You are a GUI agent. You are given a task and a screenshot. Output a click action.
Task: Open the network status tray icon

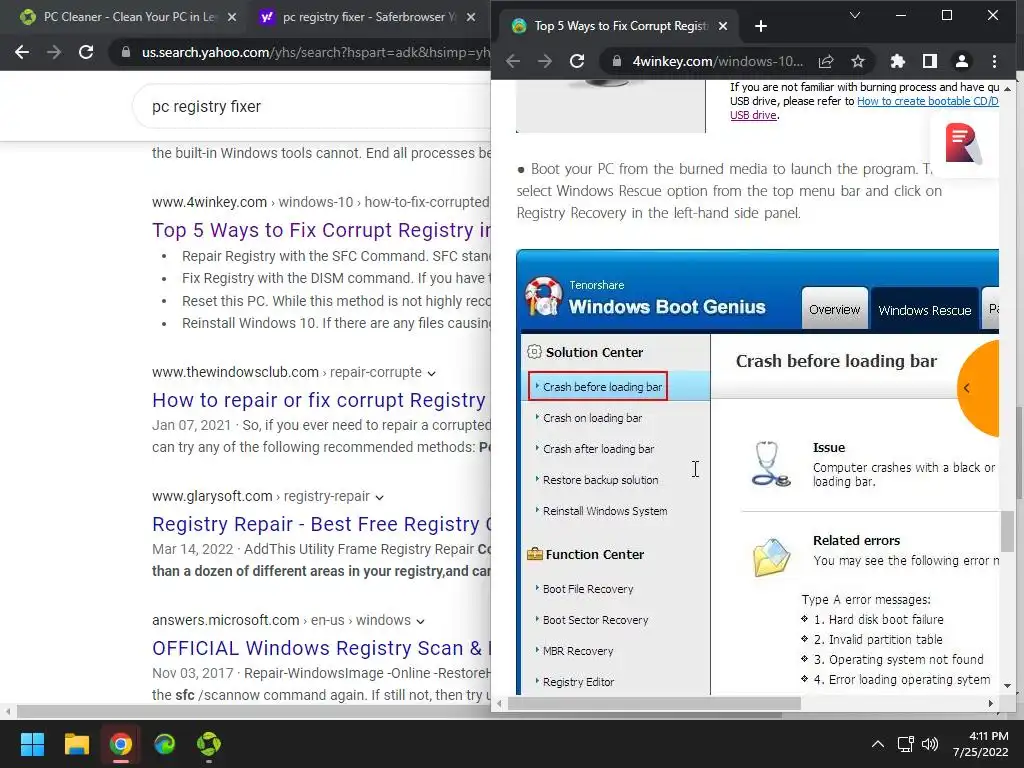click(x=905, y=744)
